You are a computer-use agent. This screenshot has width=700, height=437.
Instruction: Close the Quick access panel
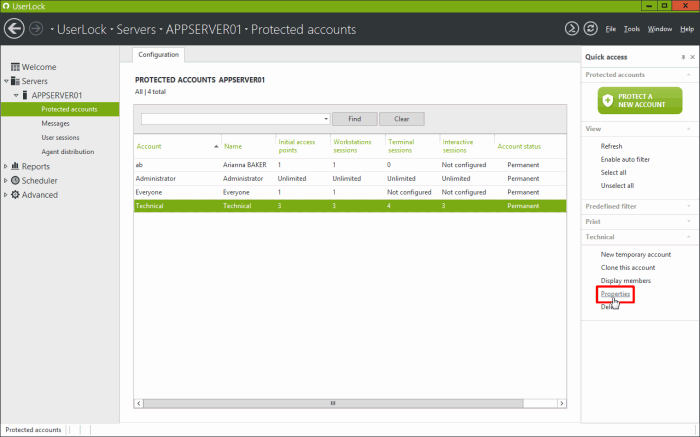pyautogui.click(x=692, y=57)
